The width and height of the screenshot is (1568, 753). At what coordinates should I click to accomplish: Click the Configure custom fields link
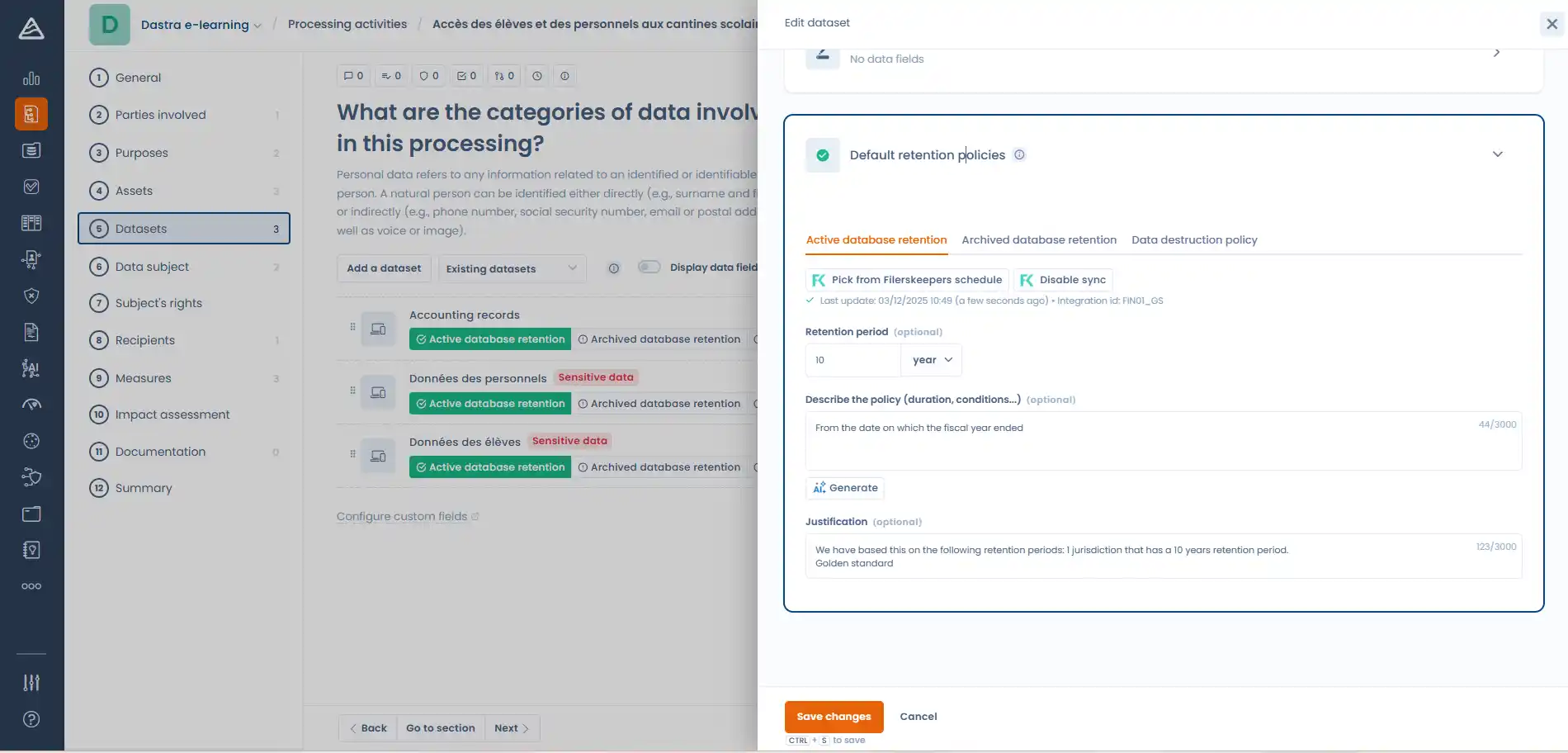pos(402,517)
